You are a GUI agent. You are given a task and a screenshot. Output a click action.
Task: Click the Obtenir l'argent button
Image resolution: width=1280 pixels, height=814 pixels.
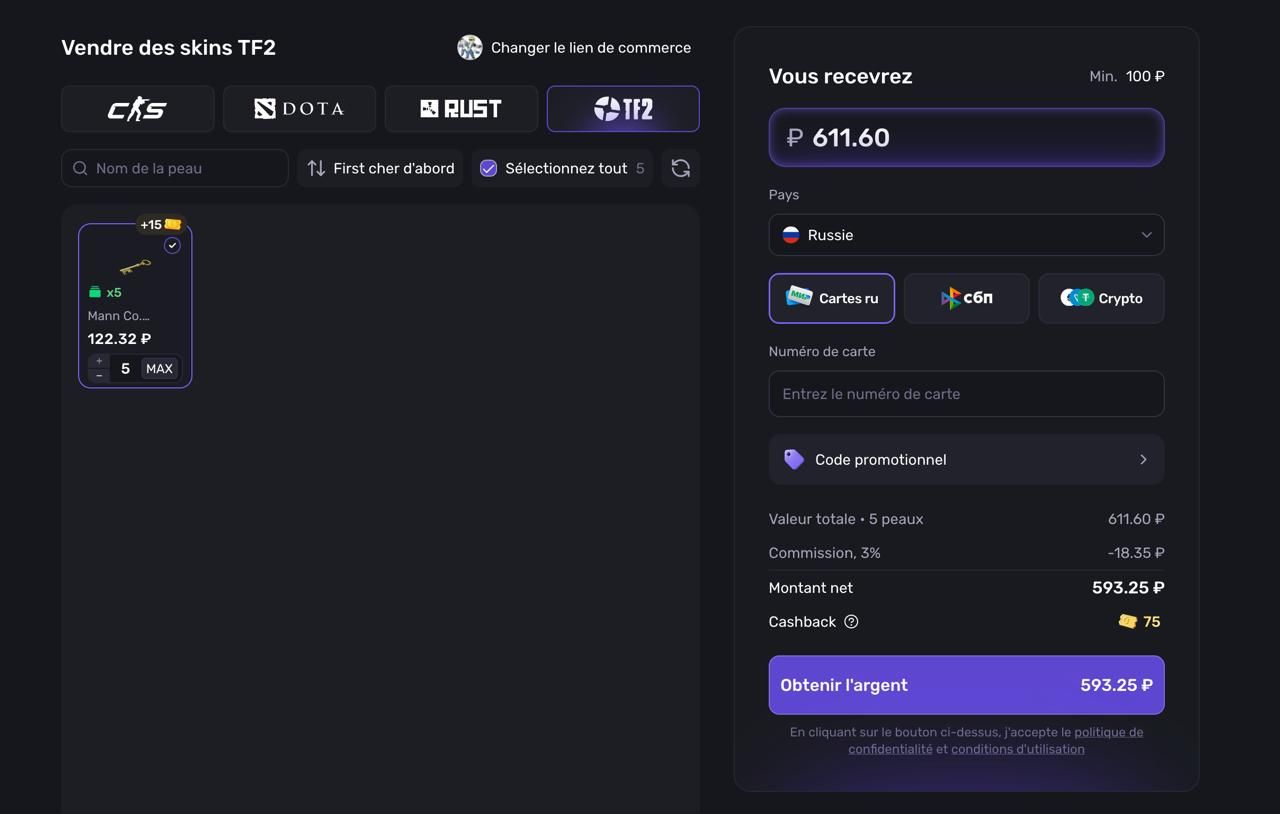(966, 685)
